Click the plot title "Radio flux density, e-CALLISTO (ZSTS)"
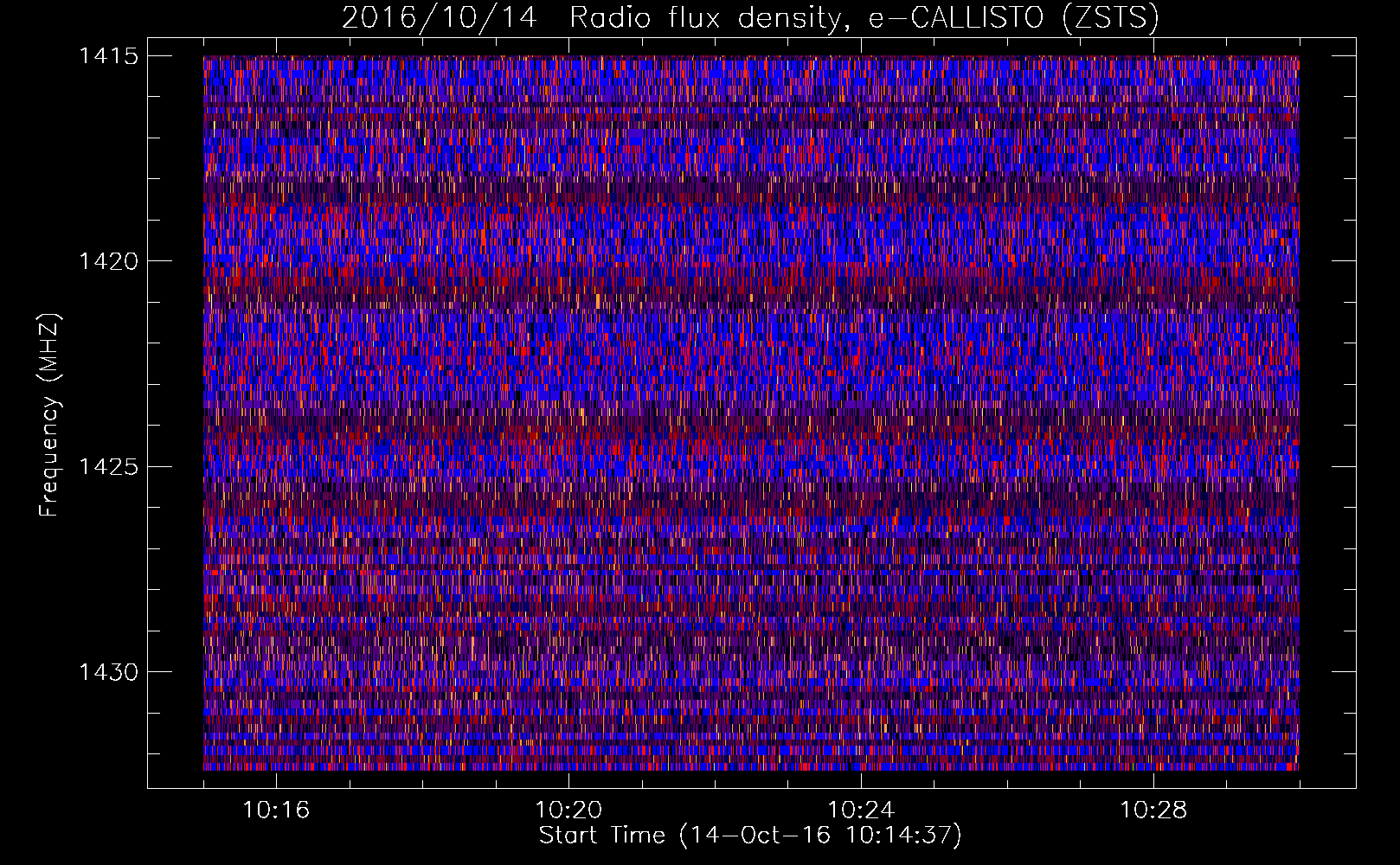 click(864, 17)
